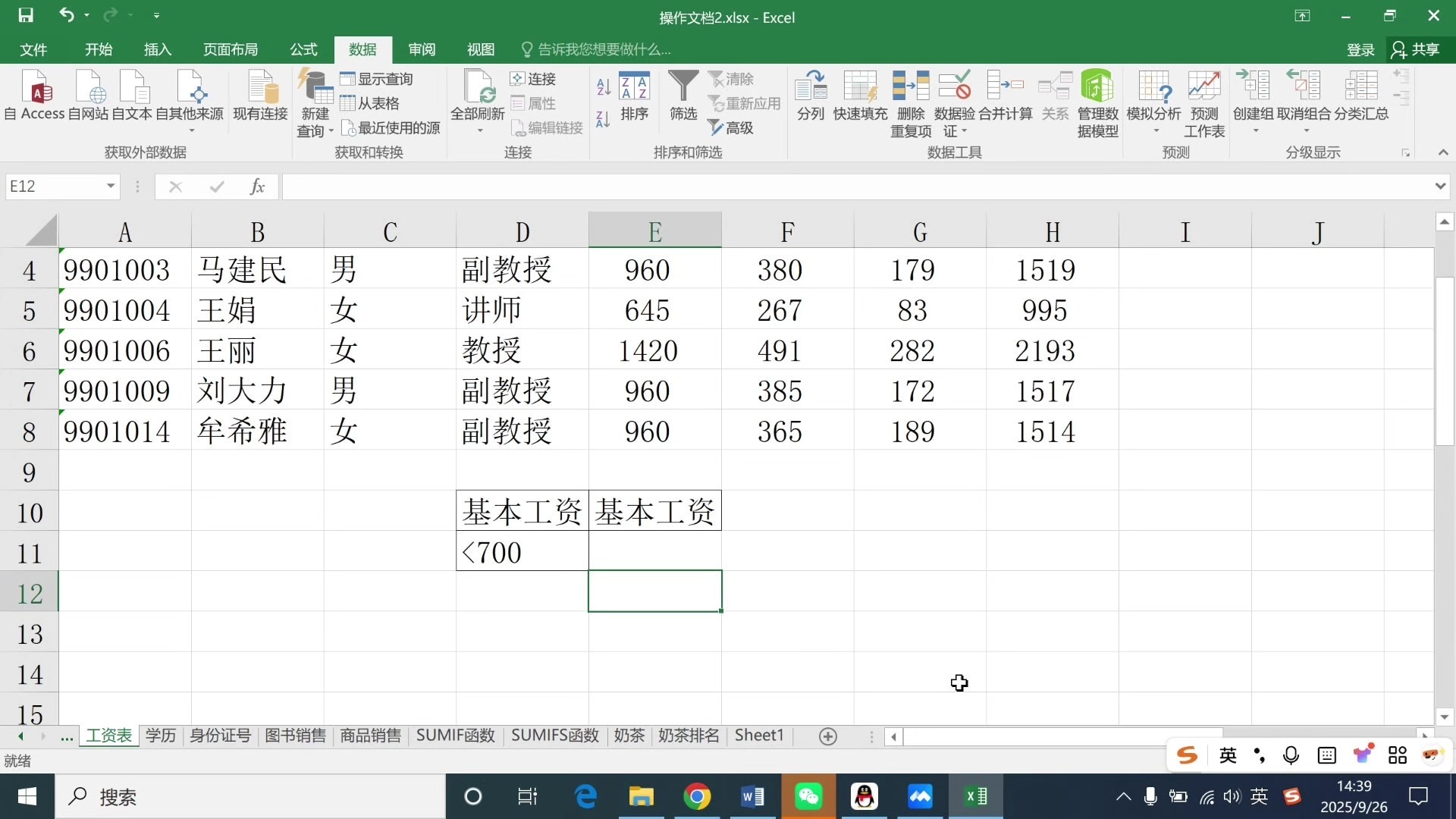Click Forecast Sheet (预测工作表)
The height and width of the screenshot is (819, 1456).
(1204, 104)
